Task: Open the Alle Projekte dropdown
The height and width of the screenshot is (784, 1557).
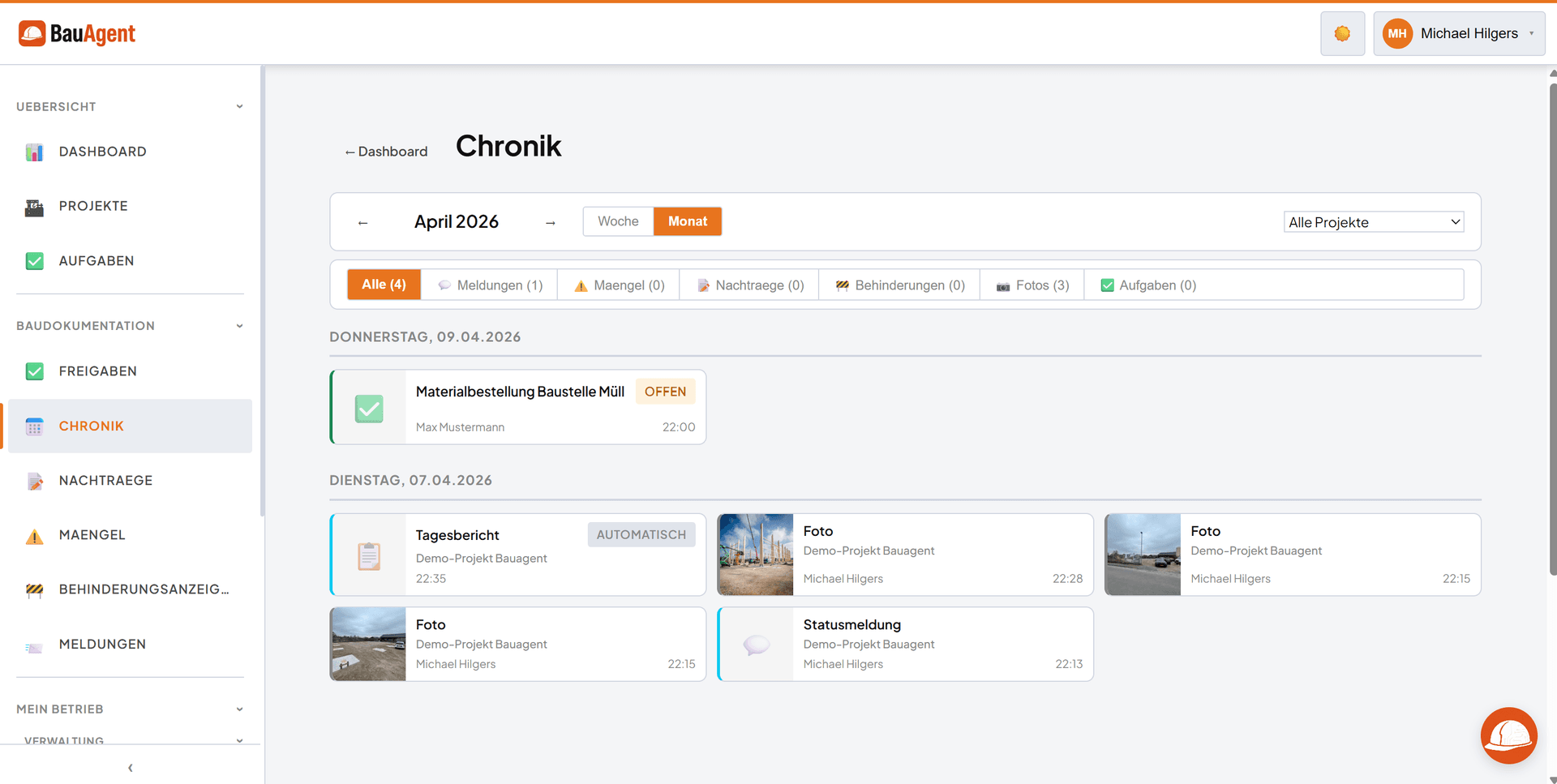Action: point(1373,221)
